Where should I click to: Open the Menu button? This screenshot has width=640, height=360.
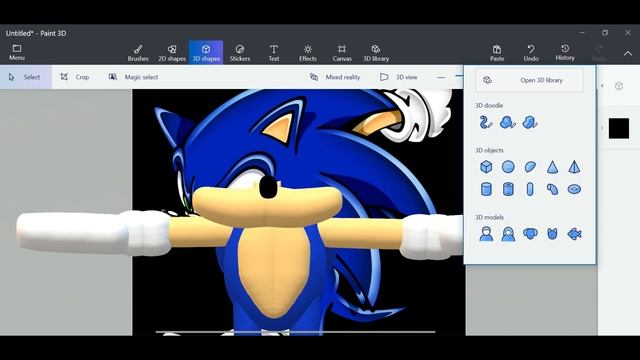[x=17, y=53]
